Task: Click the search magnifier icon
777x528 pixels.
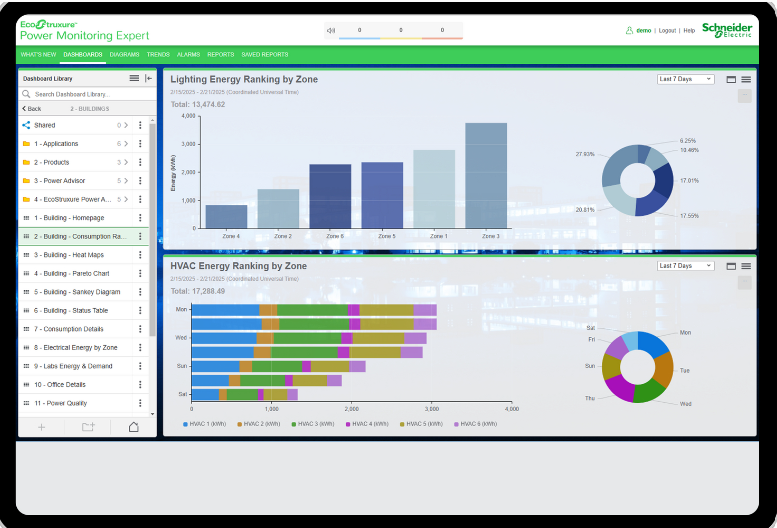Action: click(26, 94)
